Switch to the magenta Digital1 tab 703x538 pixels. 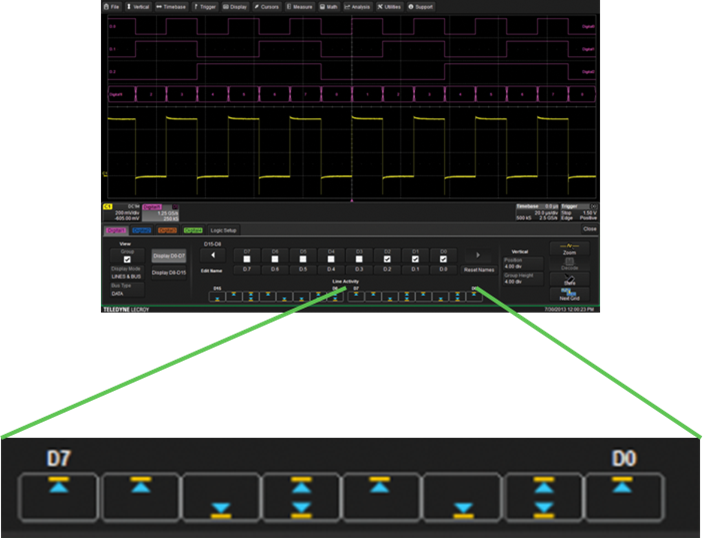pos(116,230)
